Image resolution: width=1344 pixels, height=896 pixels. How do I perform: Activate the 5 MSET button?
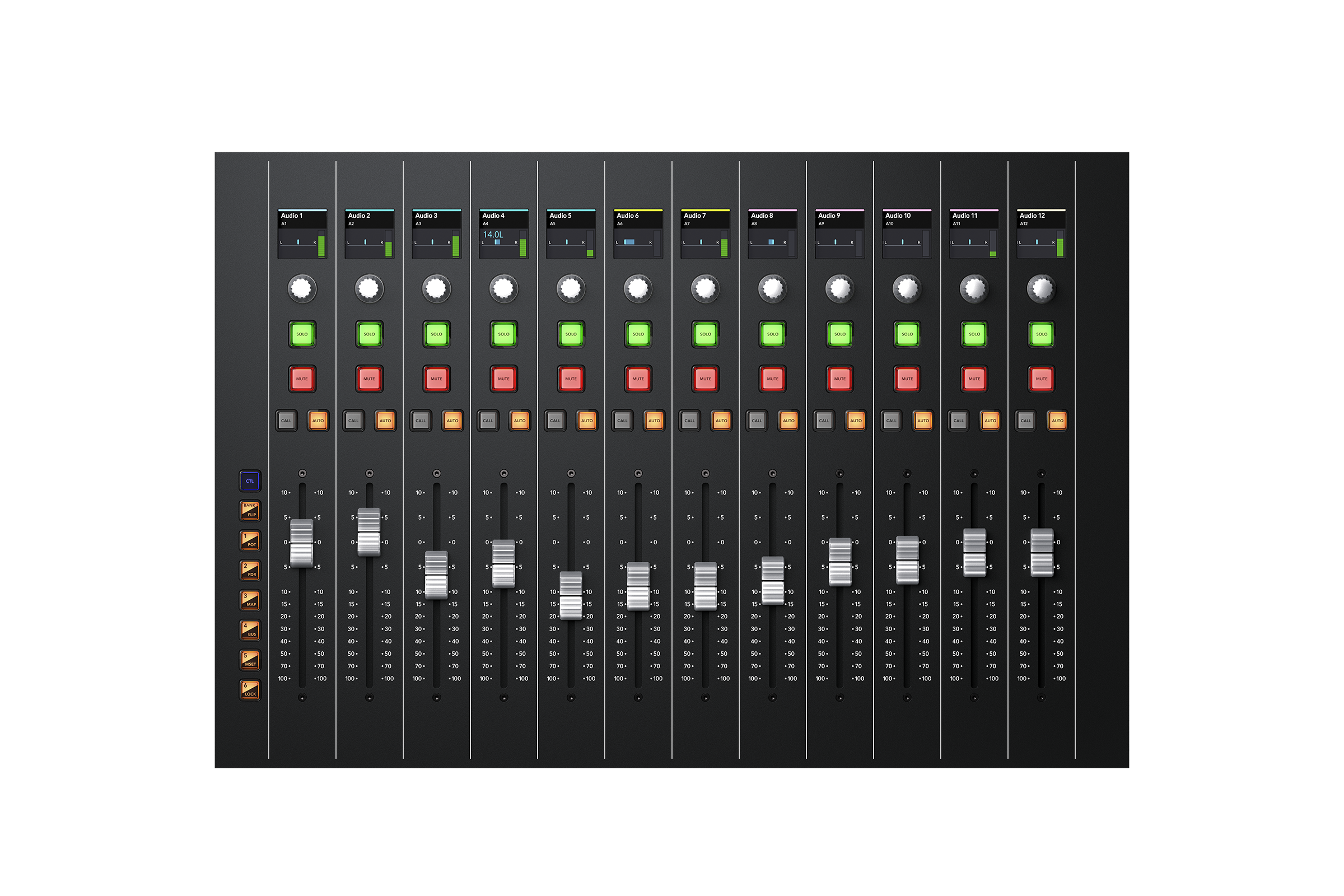[x=250, y=660]
